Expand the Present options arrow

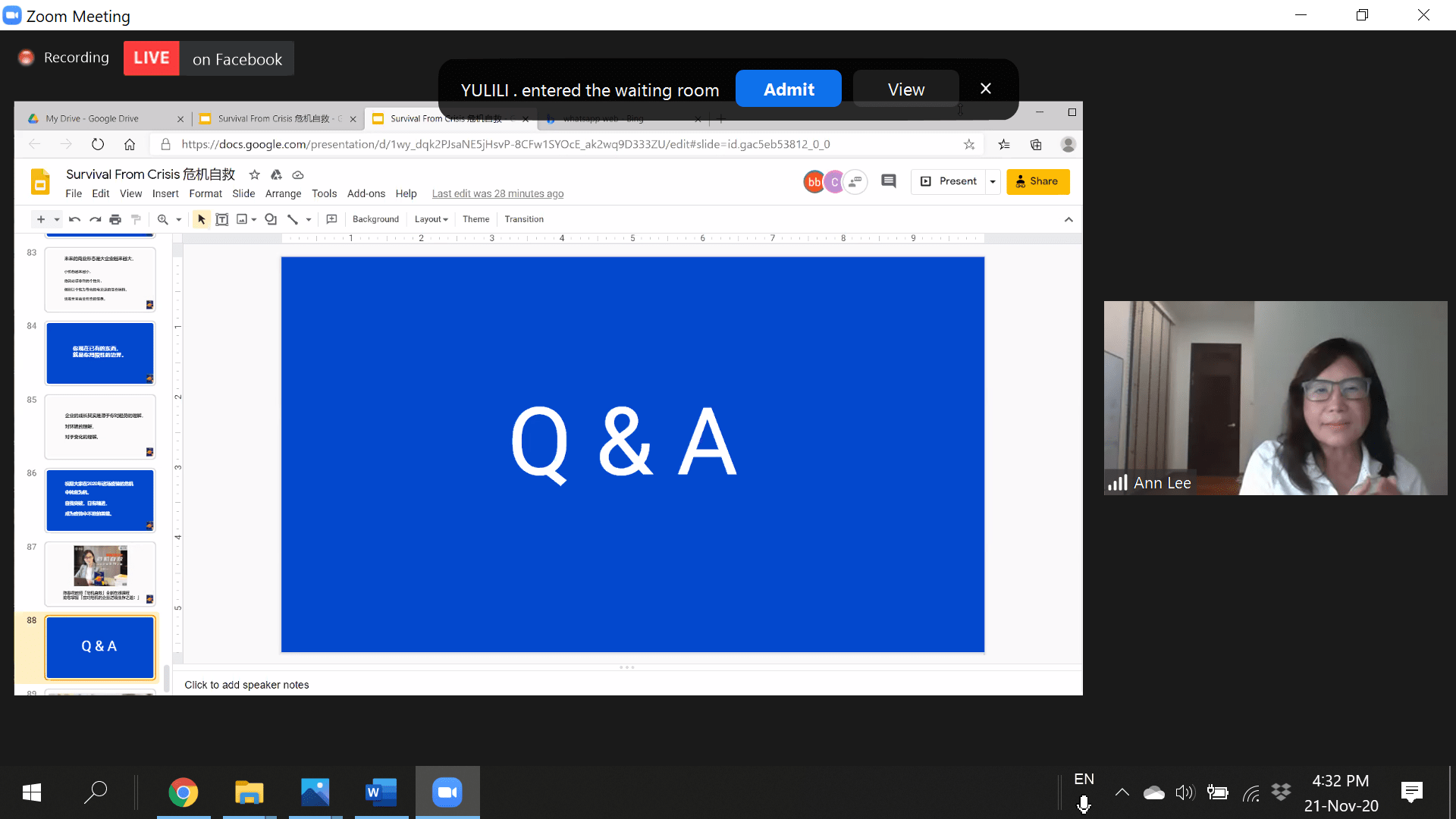[993, 181]
